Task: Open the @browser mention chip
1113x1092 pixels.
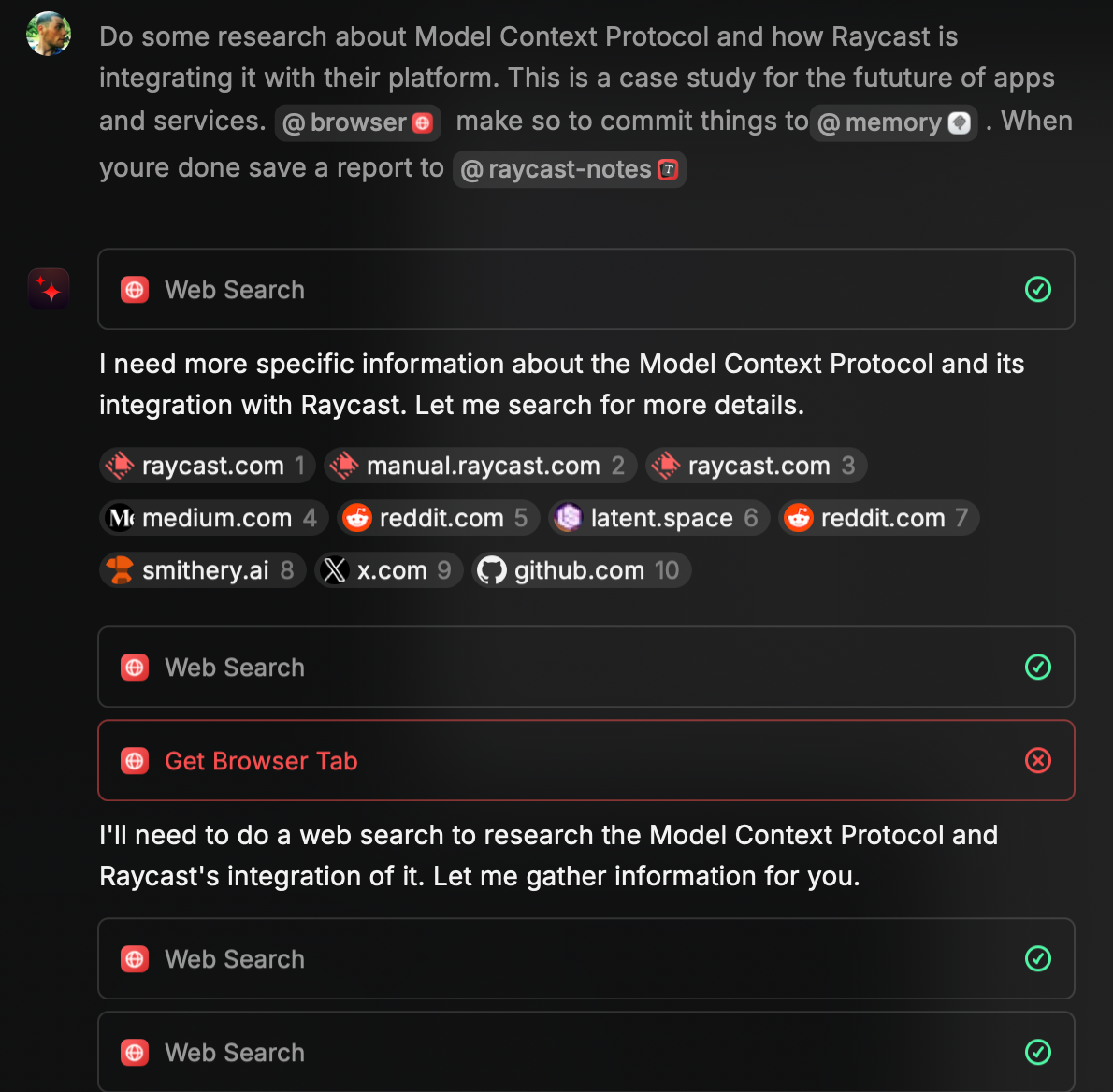Action: pyautogui.click(x=357, y=122)
